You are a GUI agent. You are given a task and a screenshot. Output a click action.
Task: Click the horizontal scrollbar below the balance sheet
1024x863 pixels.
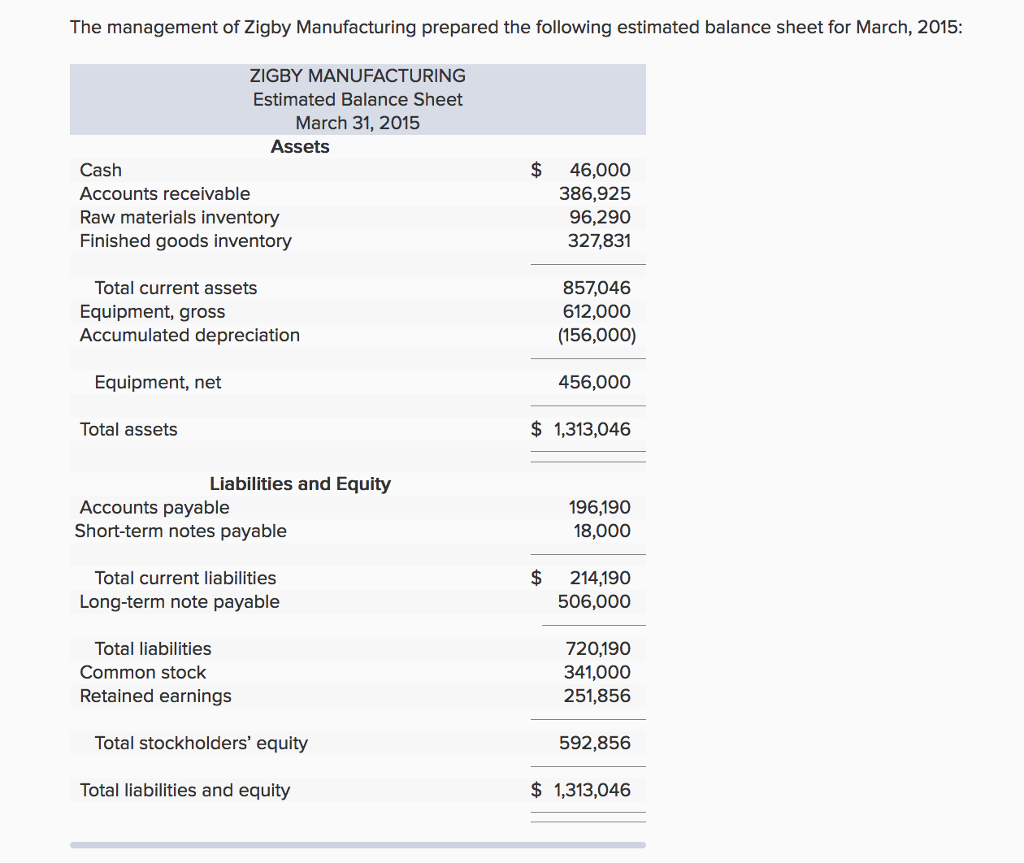coord(358,845)
